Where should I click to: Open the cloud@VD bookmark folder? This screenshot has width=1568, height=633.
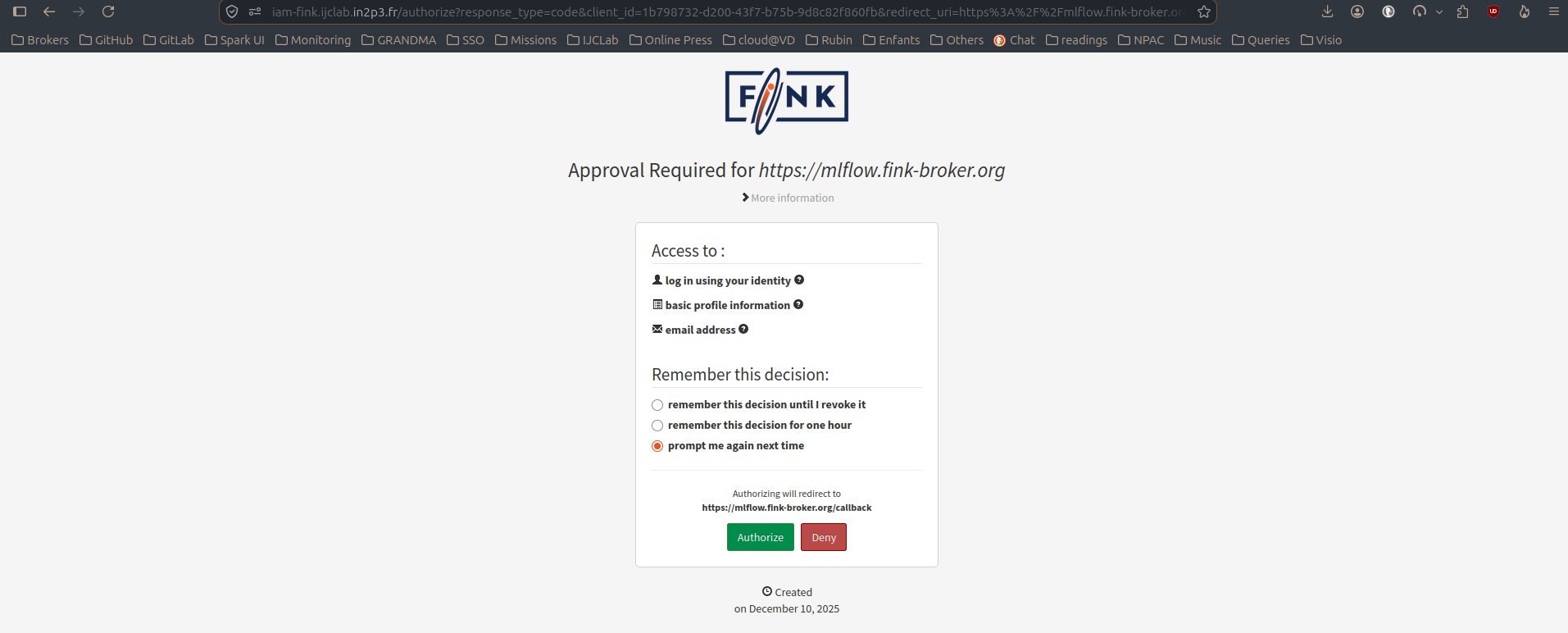(x=759, y=40)
